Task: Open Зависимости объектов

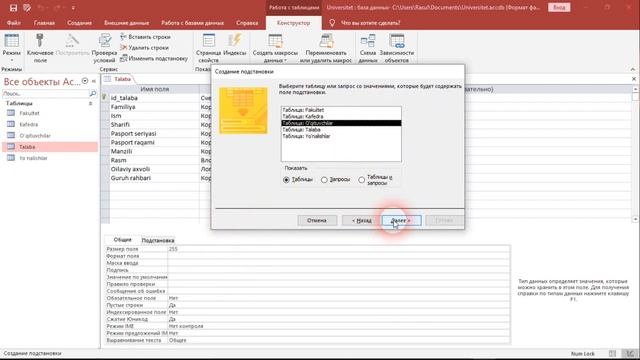Action: click(397, 48)
